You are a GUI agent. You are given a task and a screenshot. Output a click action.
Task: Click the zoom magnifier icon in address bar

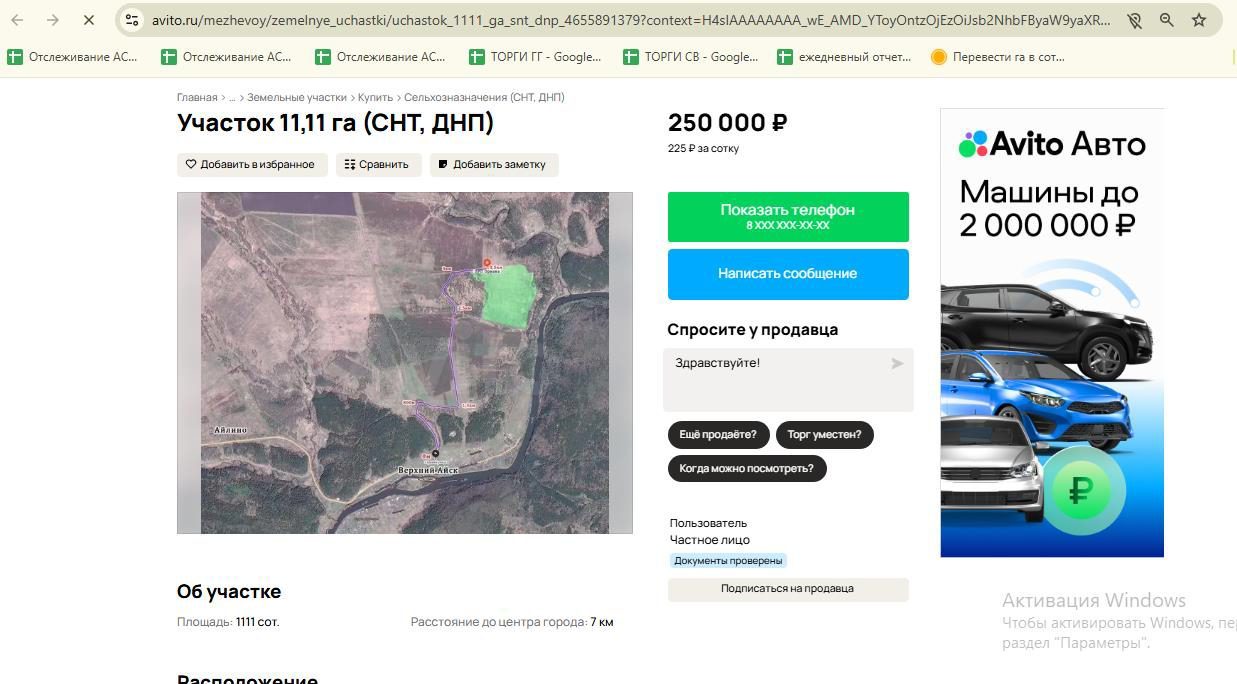tap(1167, 20)
